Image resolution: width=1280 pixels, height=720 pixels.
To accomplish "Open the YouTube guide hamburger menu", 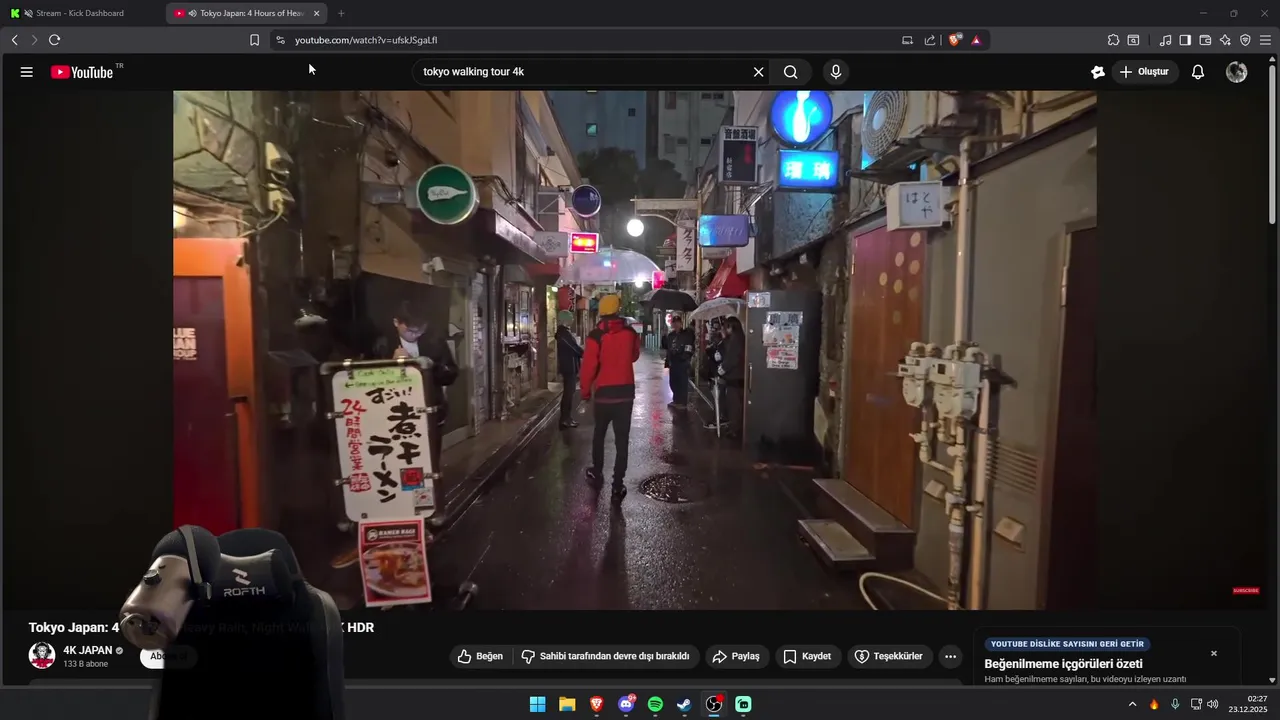I will [x=27, y=72].
